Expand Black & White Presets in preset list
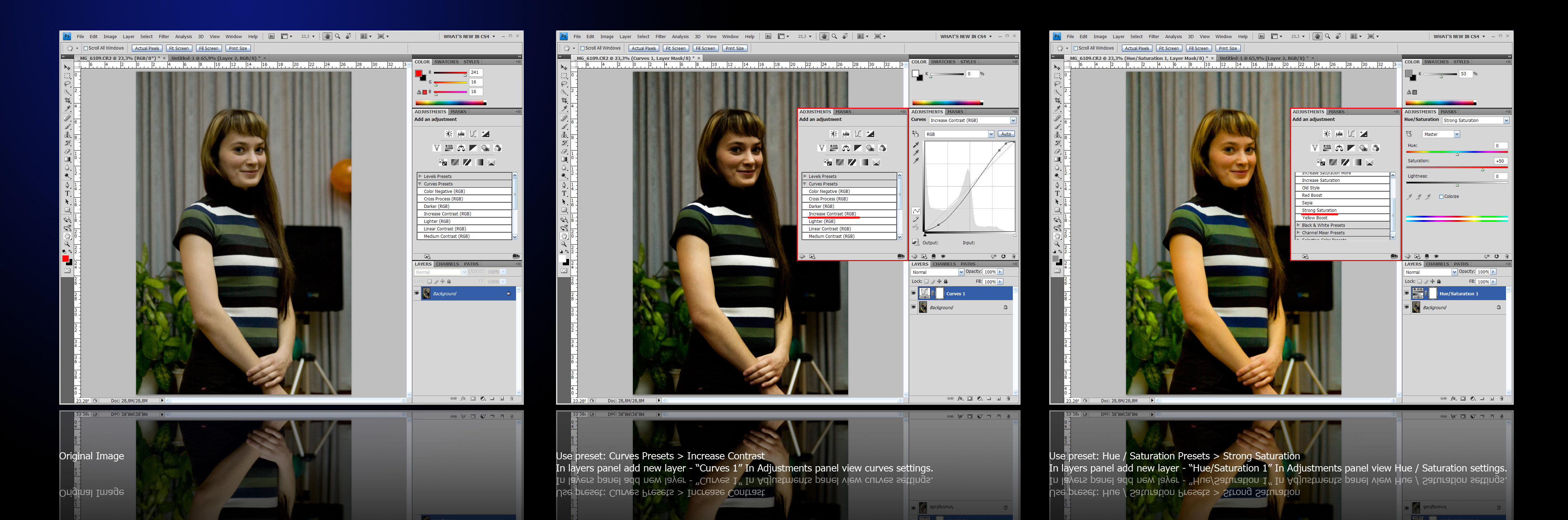 [1298, 225]
